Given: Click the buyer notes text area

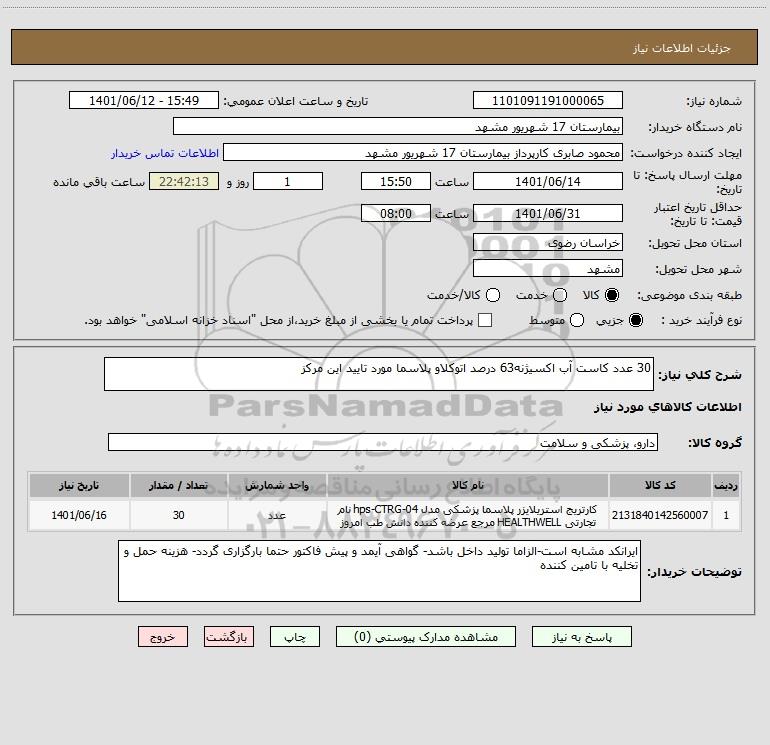Looking at the screenshot, I should [379, 571].
